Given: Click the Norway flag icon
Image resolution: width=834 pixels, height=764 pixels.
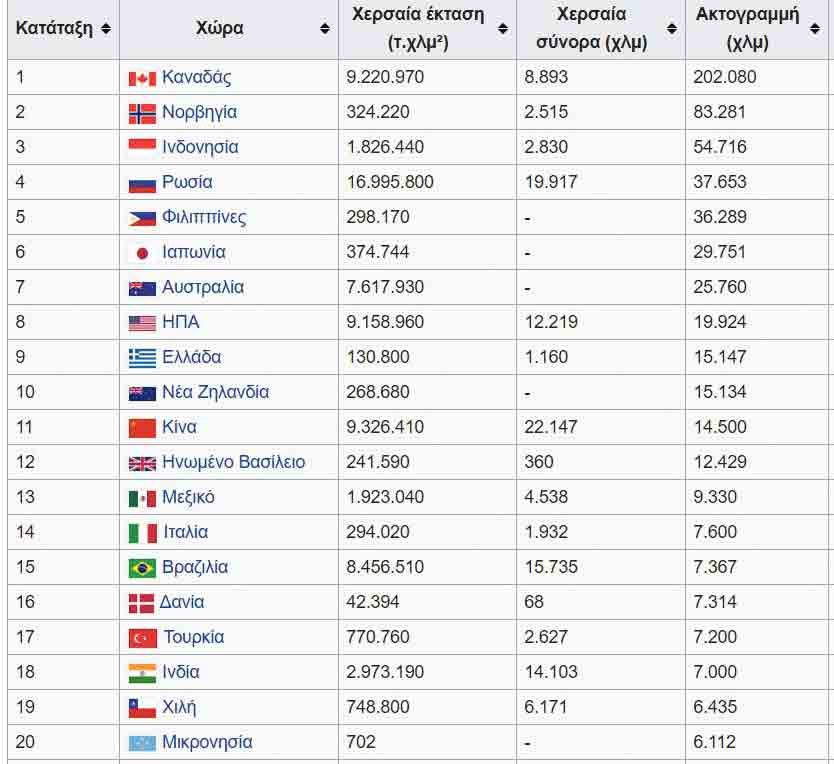Looking at the screenshot, I should click(142, 113).
